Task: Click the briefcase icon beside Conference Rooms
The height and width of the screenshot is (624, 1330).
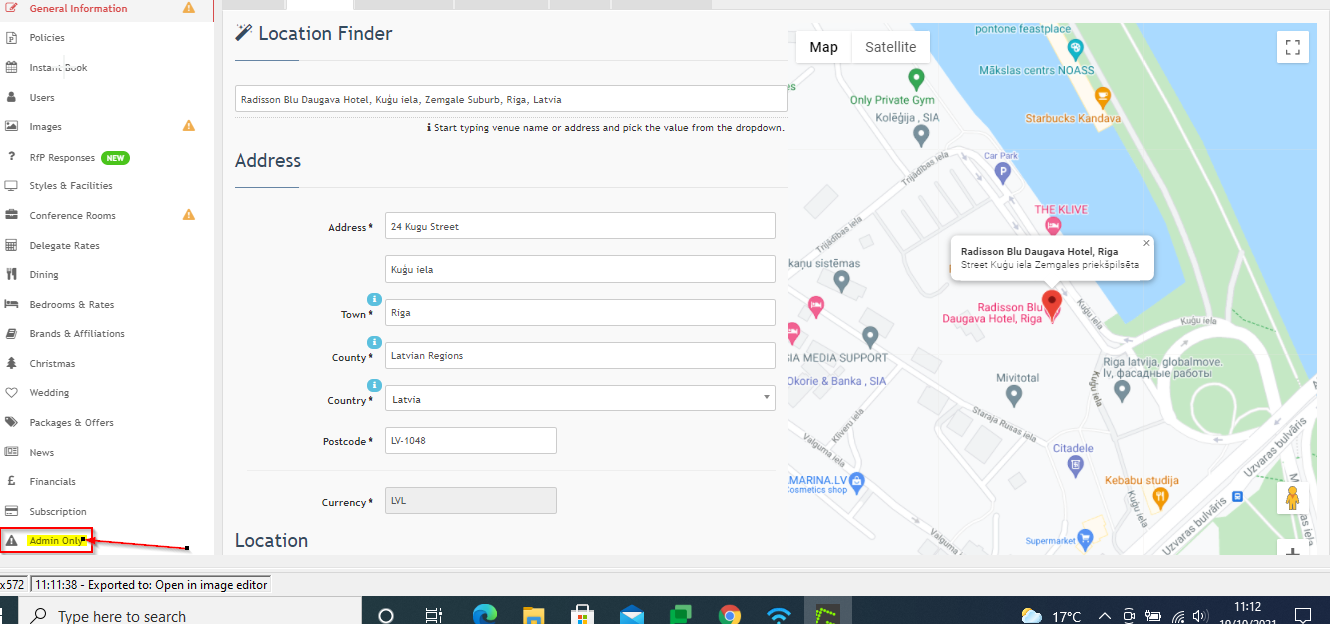Action: point(11,215)
